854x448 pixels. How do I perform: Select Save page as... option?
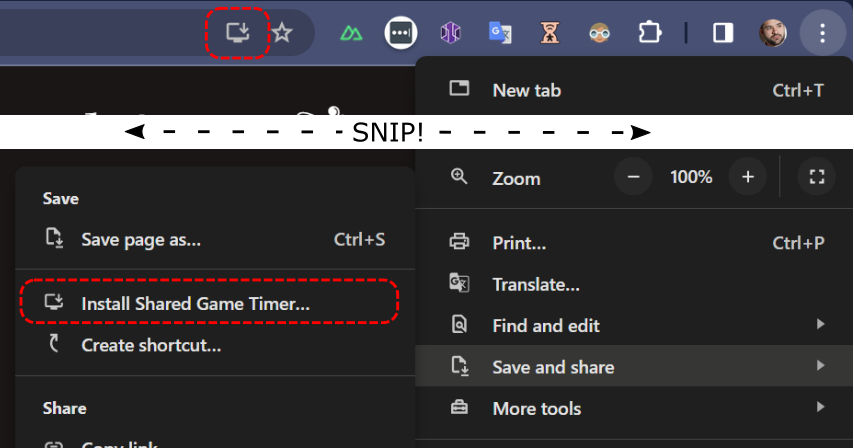click(x=141, y=240)
